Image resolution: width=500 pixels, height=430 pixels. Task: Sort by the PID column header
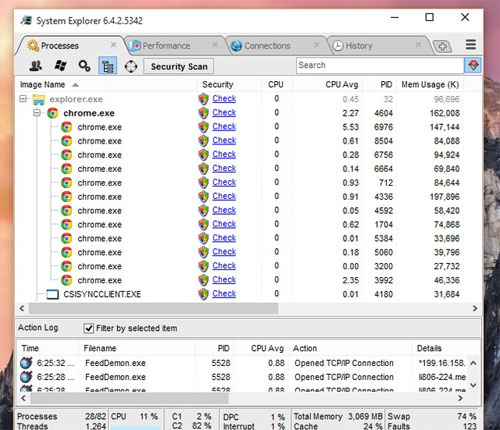[386, 85]
